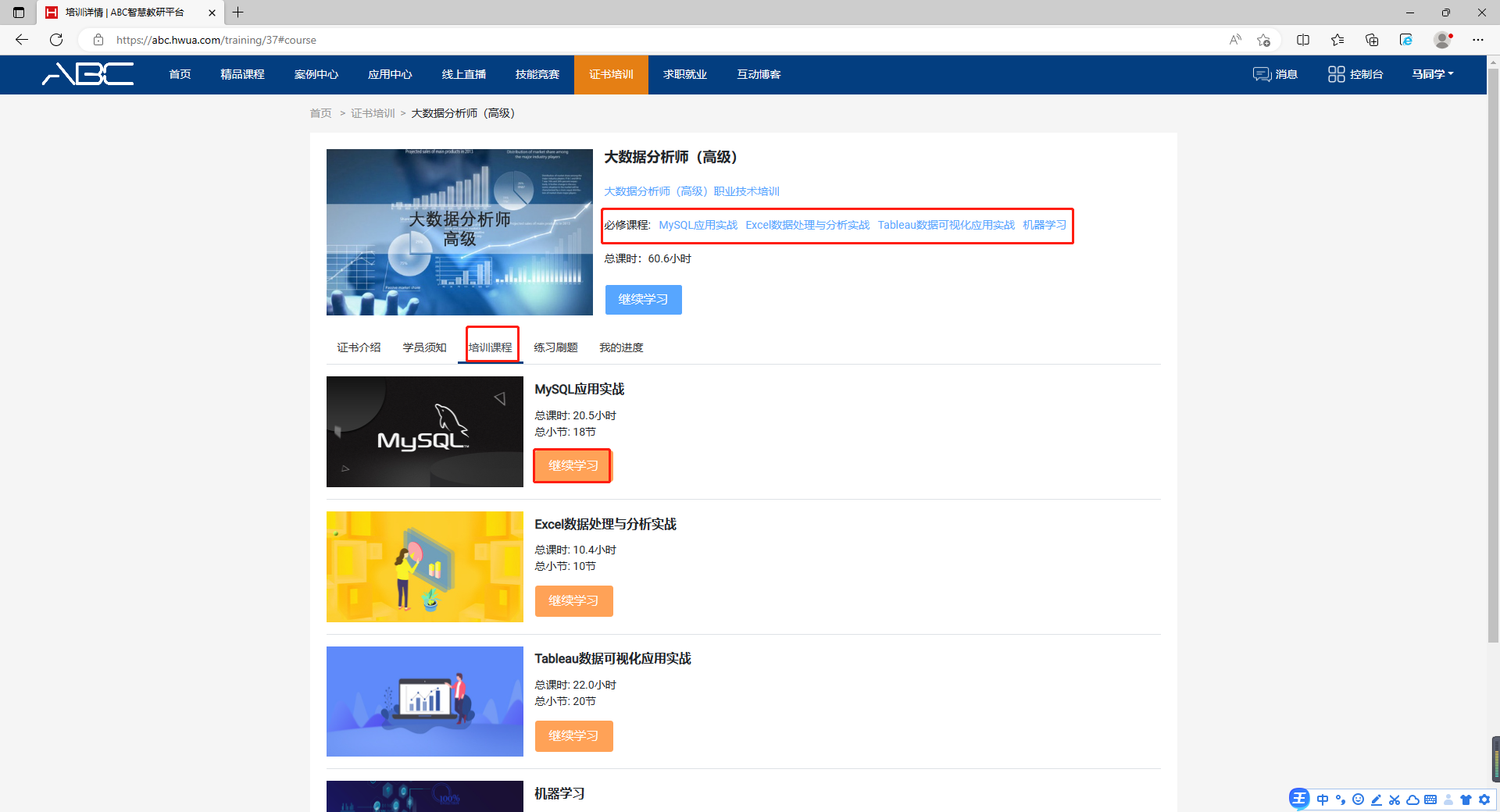Open 线上直播 in the navigation bar
This screenshot has height=812, width=1500.
point(464,74)
